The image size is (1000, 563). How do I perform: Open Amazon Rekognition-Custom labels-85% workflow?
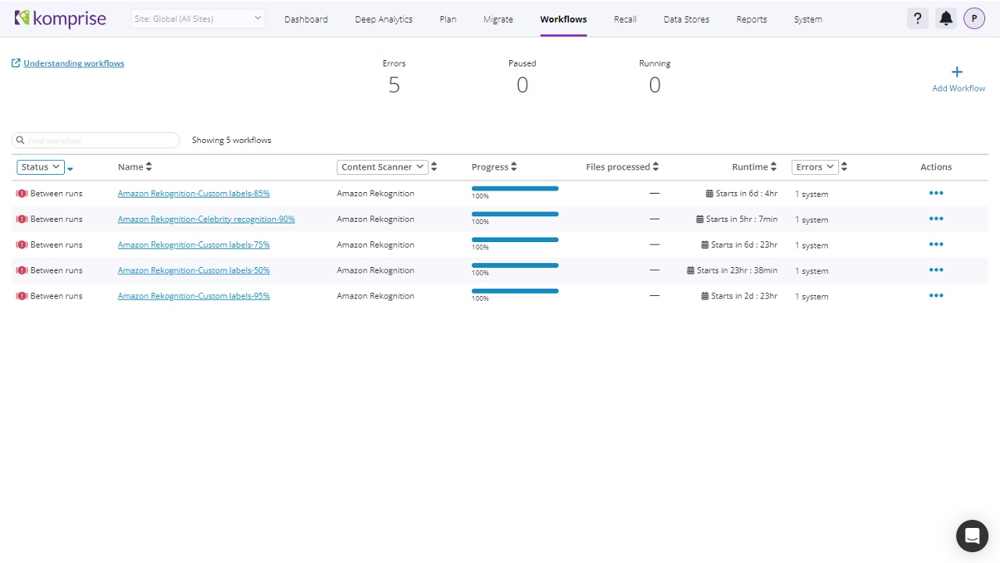(193, 193)
